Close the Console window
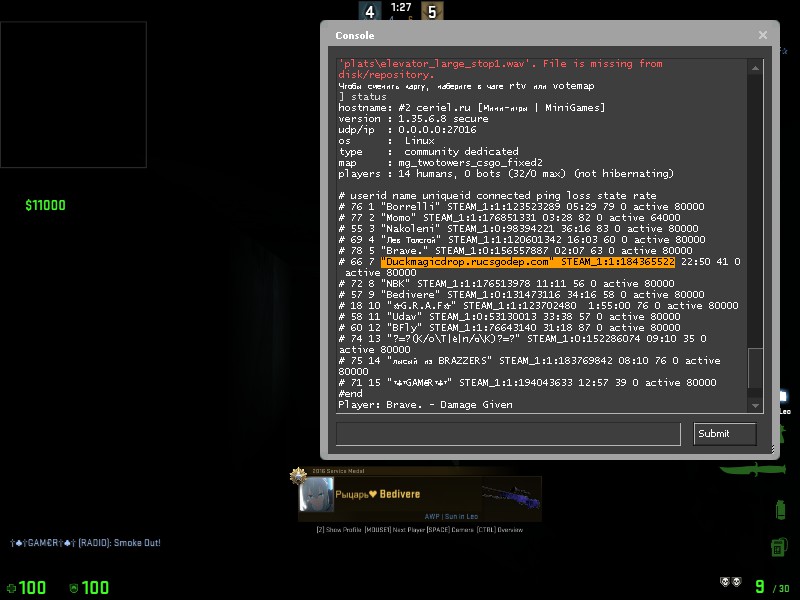 coord(763,35)
